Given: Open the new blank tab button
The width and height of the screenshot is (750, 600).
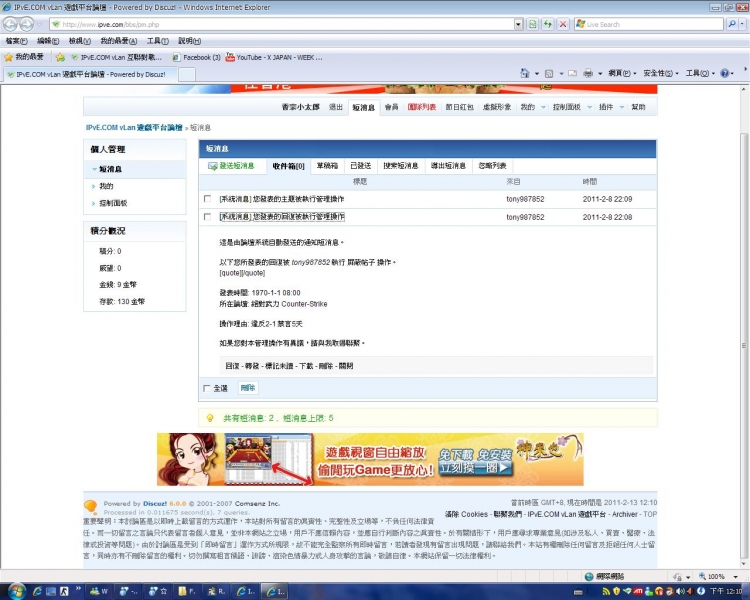Looking at the screenshot, I should point(187,74).
